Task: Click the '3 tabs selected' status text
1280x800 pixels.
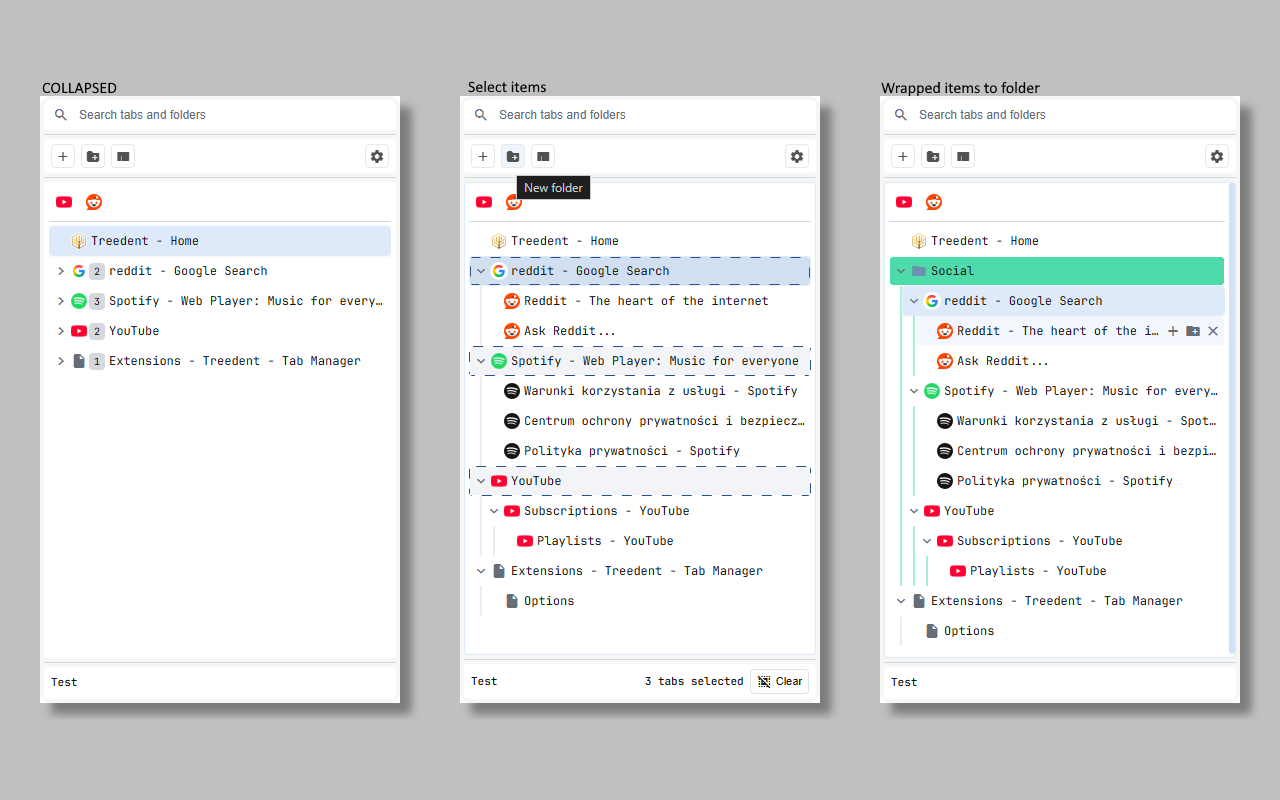Action: (x=694, y=681)
